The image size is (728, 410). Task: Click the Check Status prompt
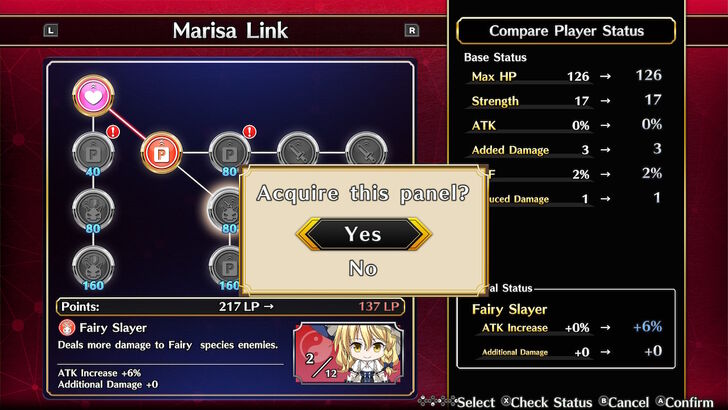[x=547, y=402]
